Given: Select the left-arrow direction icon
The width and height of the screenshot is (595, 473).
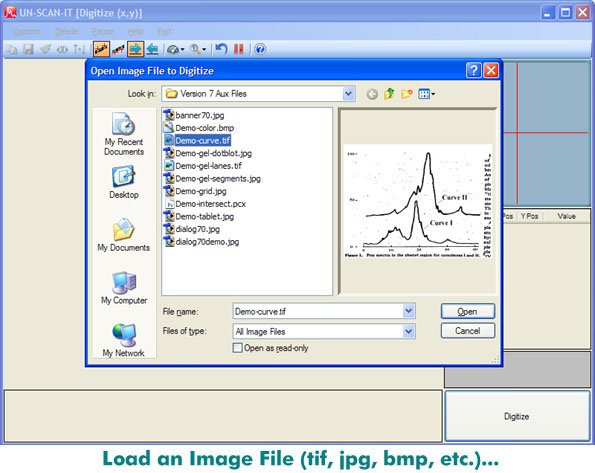Looking at the screenshot, I should click(152, 49).
